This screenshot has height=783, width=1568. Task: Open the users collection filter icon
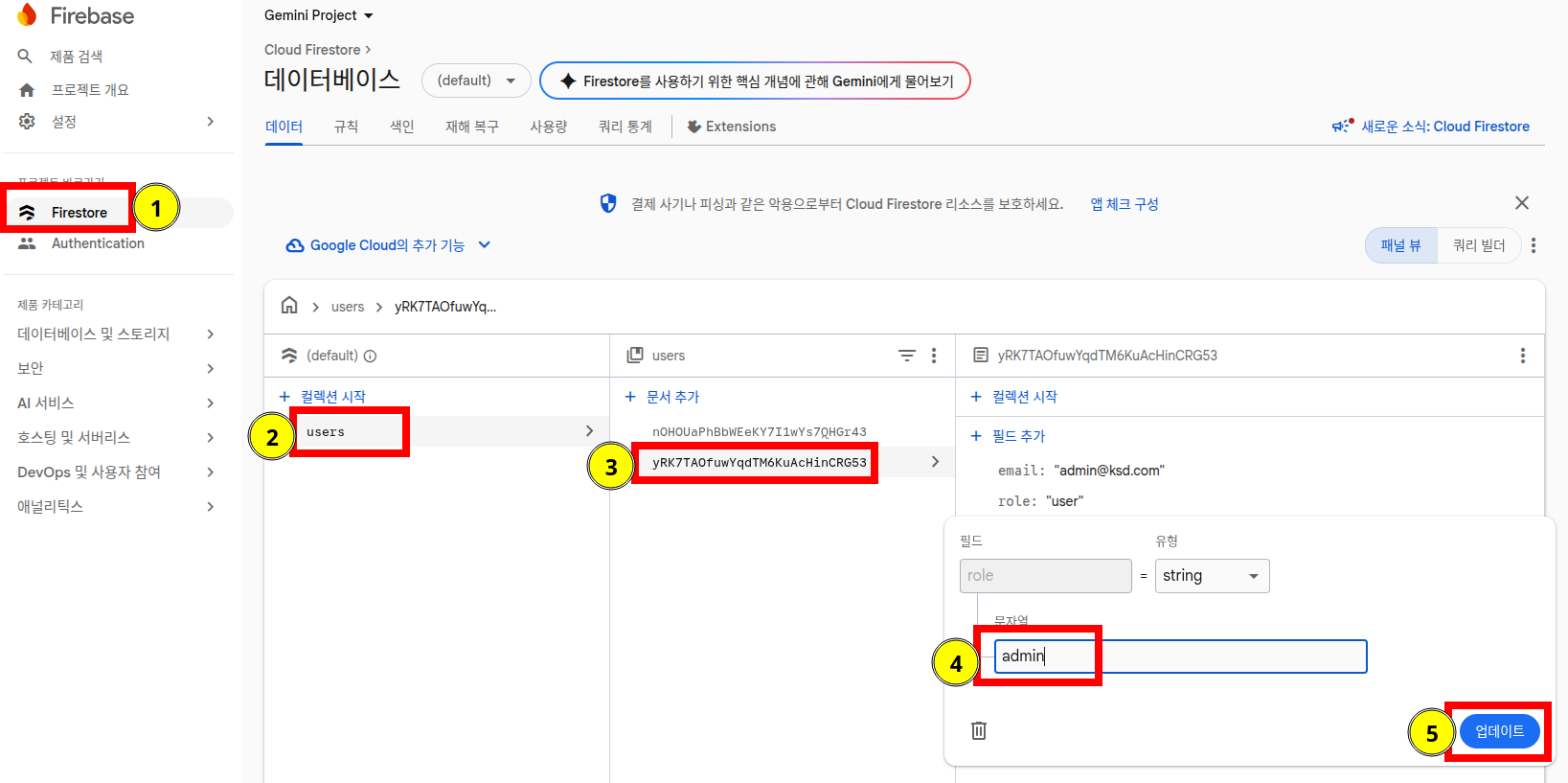(906, 356)
